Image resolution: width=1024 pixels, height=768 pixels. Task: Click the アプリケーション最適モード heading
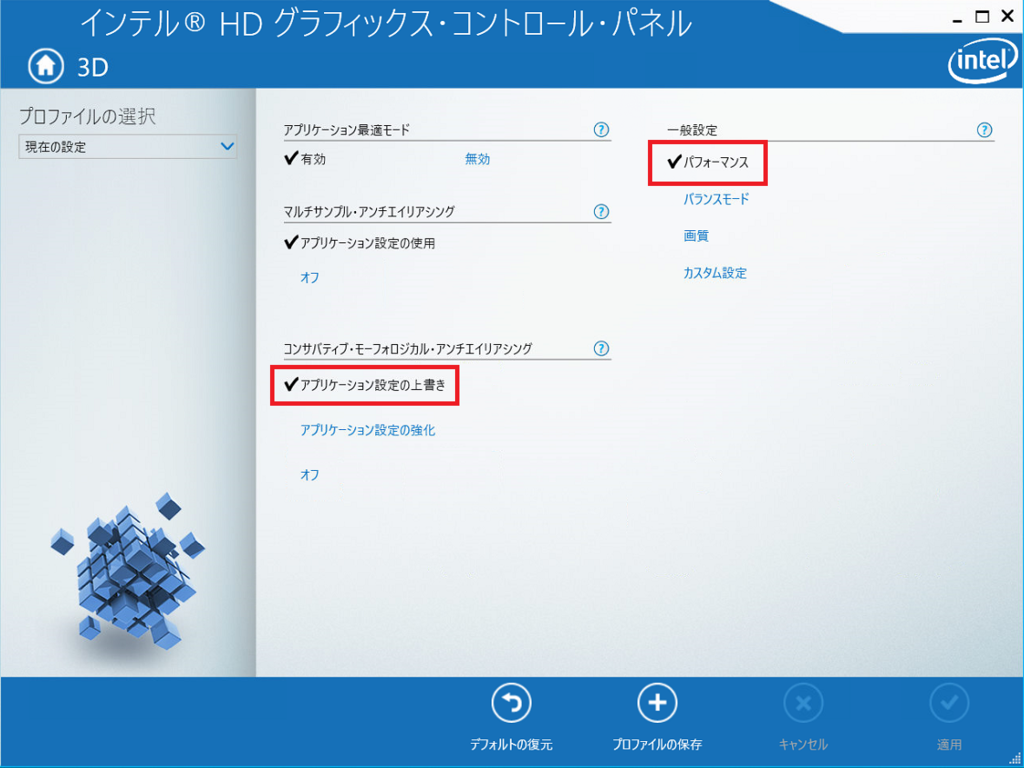click(346, 130)
